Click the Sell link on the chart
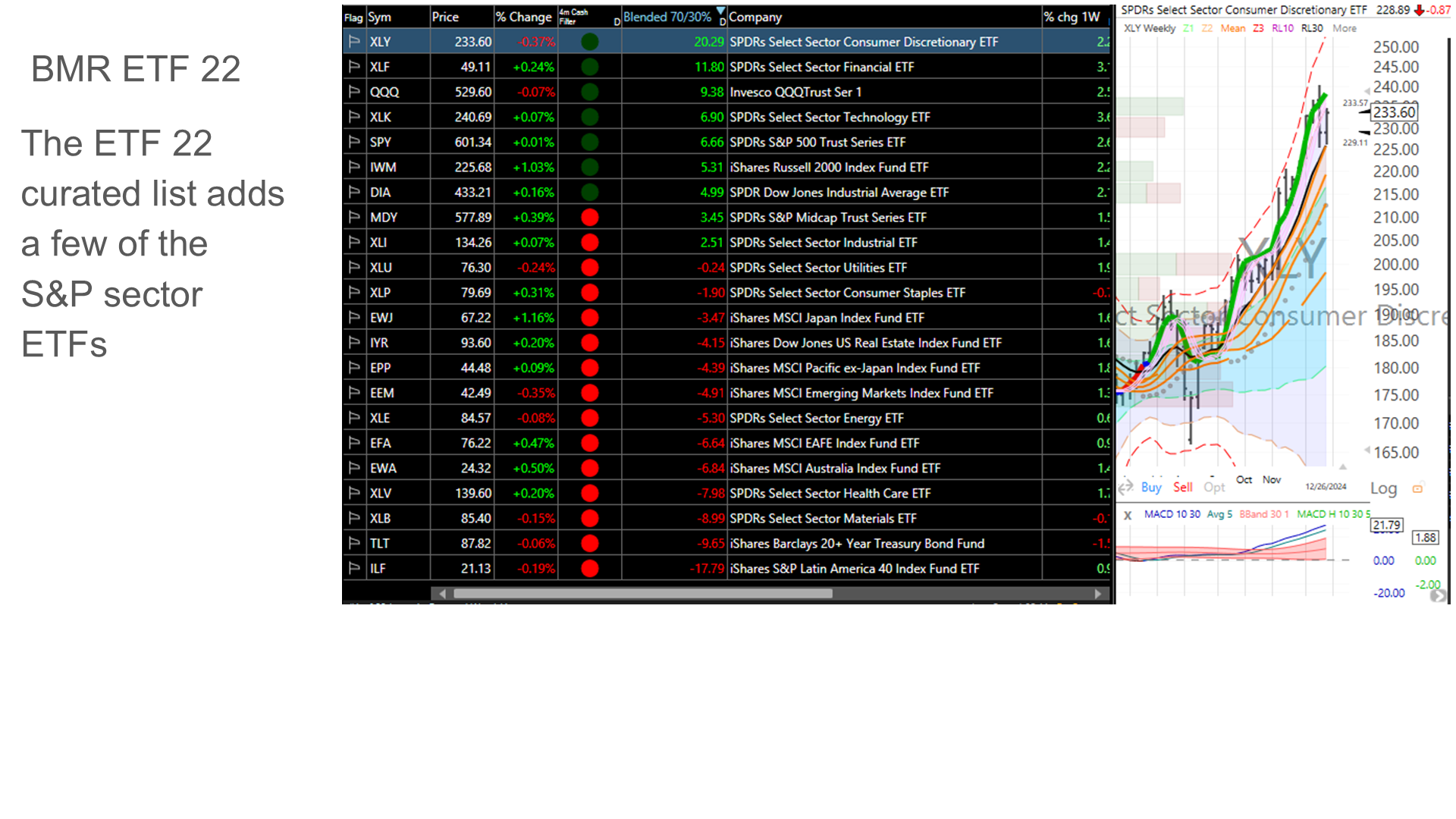 tap(1183, 488)
